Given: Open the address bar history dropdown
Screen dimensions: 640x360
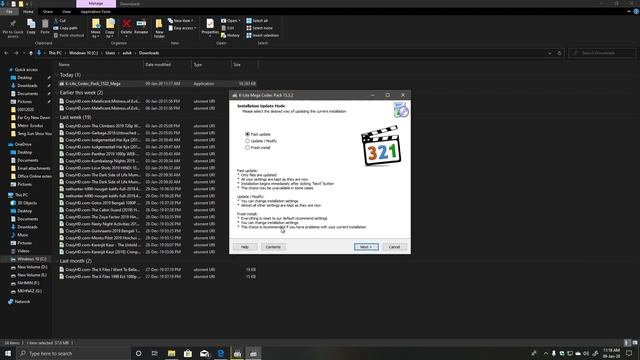Looking at the screenshot, I should point(549,53).
